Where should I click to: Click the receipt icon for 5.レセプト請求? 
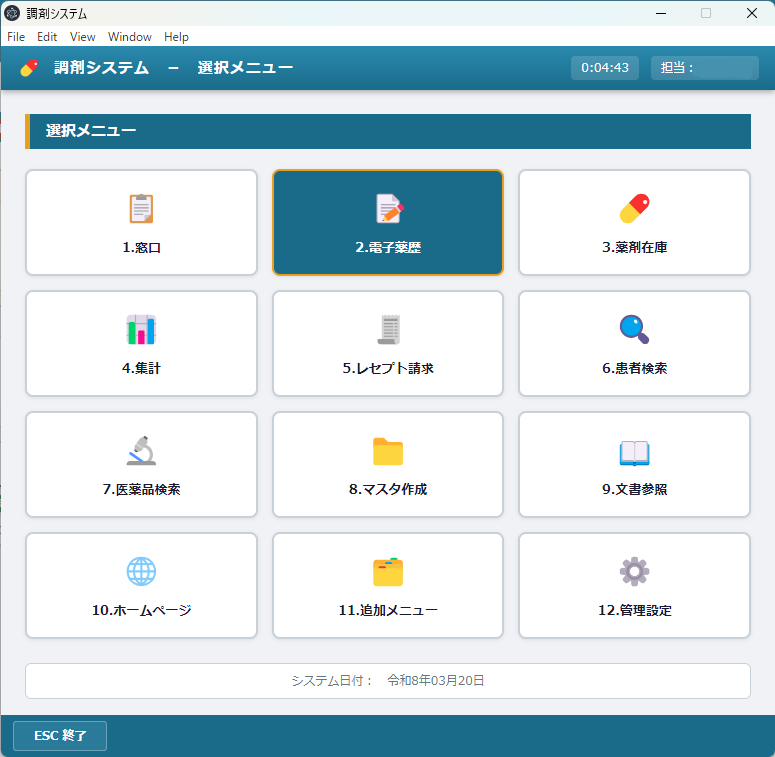389,330
